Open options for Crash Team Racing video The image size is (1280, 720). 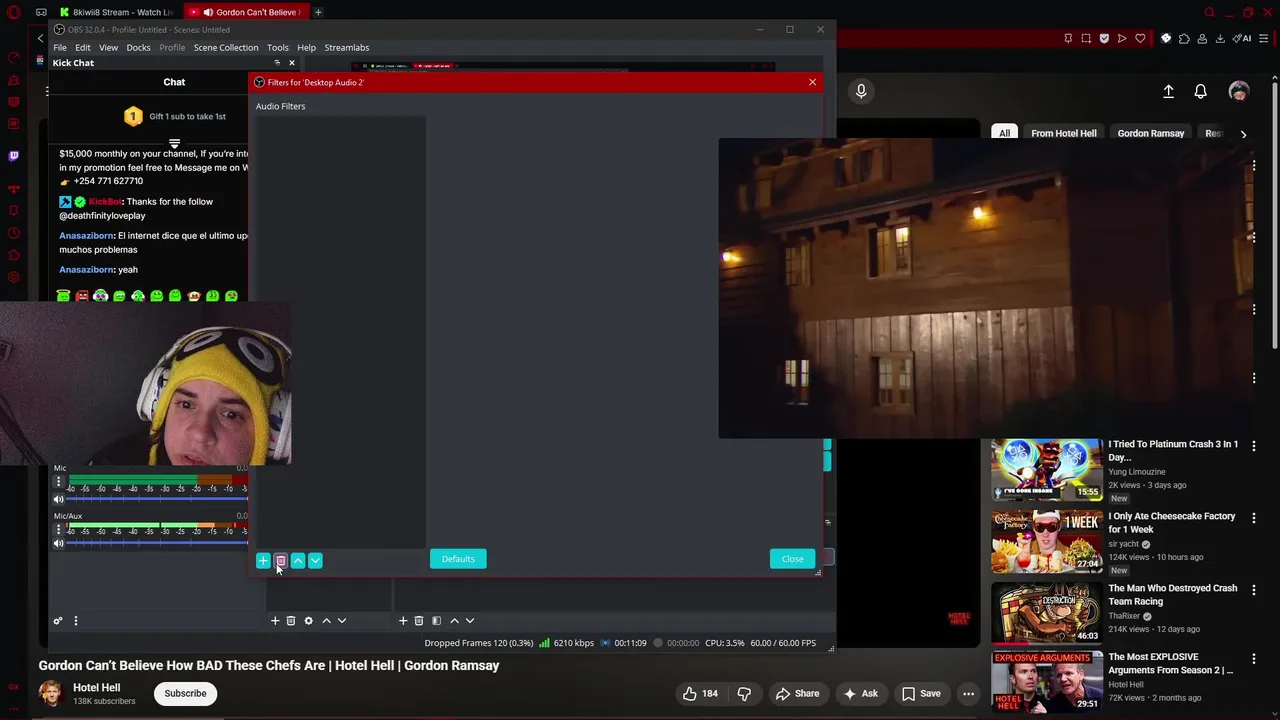coord(1254,590)
